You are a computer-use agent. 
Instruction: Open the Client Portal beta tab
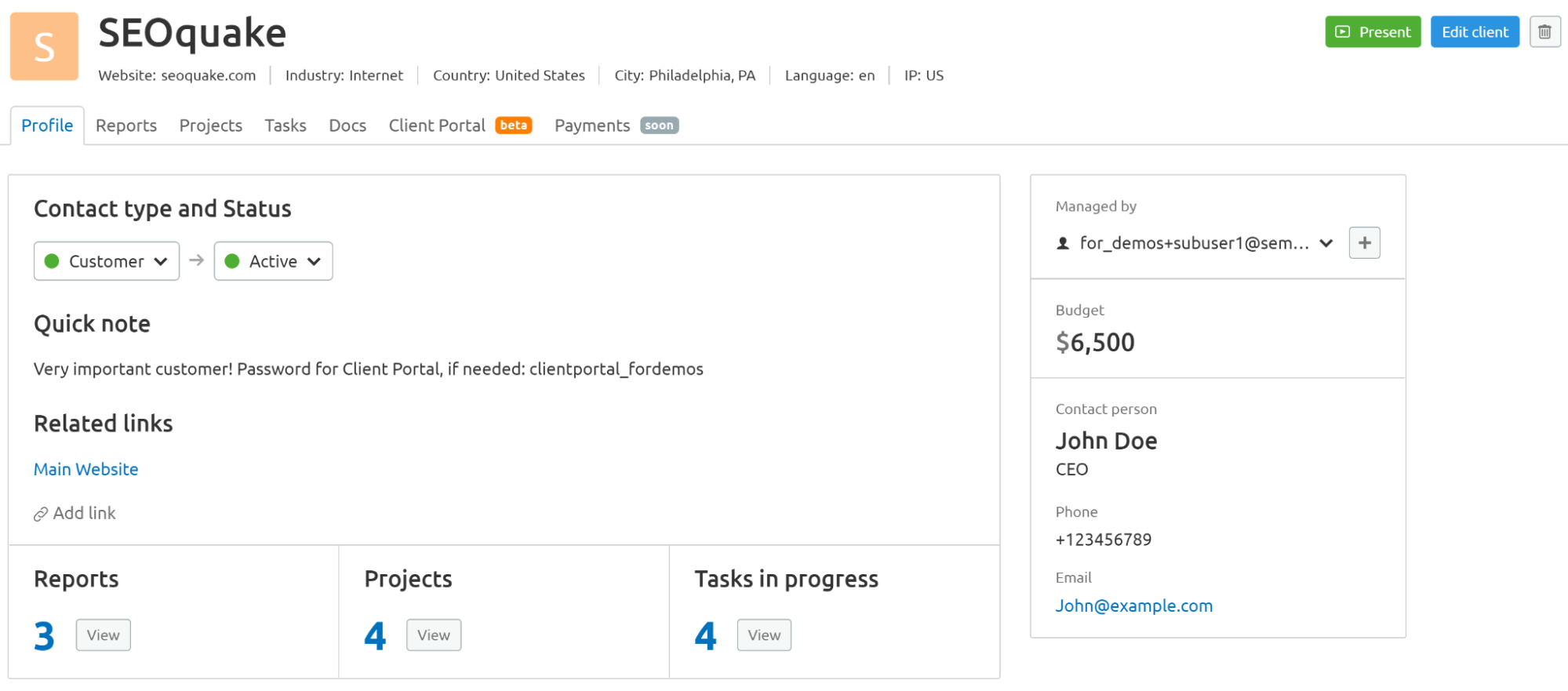(x=460, y=125)
